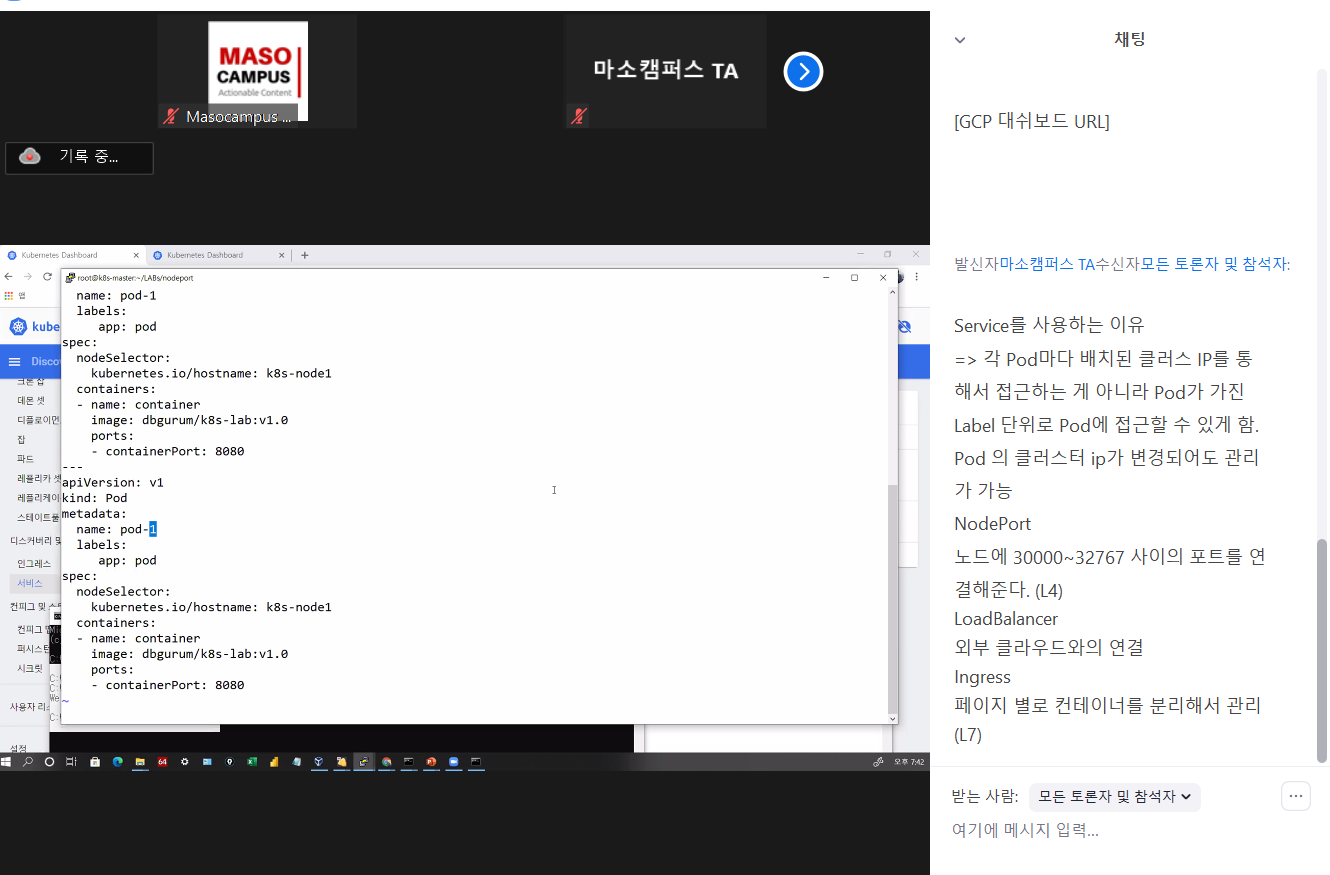The height and width of the screenshot is (875, 1330).
Task: Click the browser back arrow
Action: pos(9,276)
